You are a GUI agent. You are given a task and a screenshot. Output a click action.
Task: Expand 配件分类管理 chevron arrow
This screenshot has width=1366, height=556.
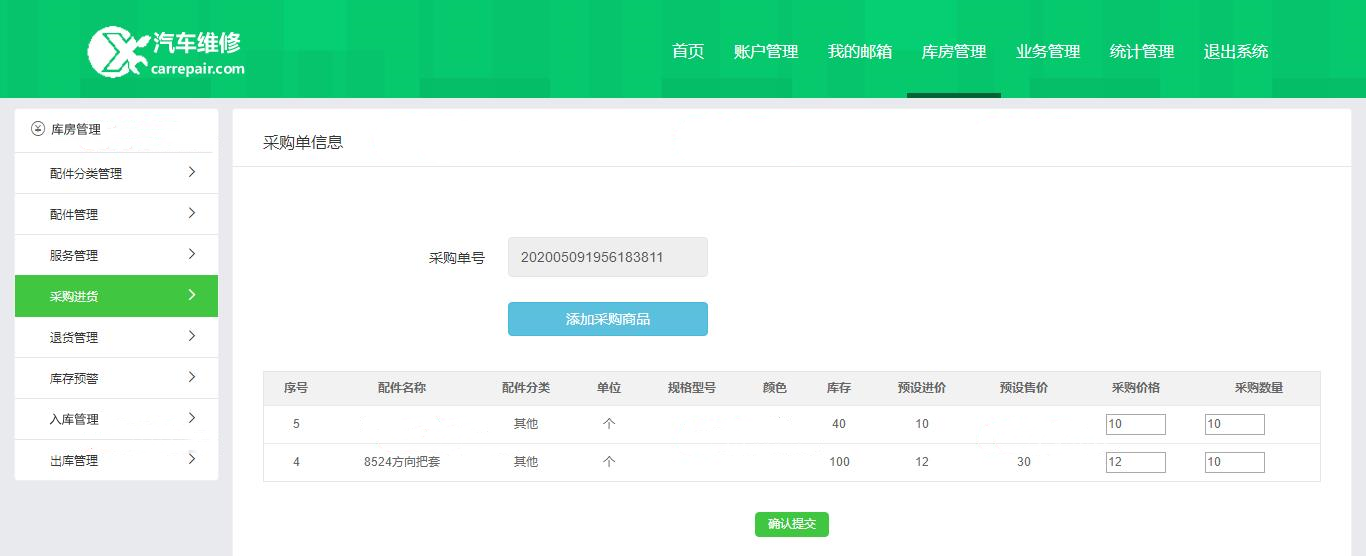coord(191,173)
